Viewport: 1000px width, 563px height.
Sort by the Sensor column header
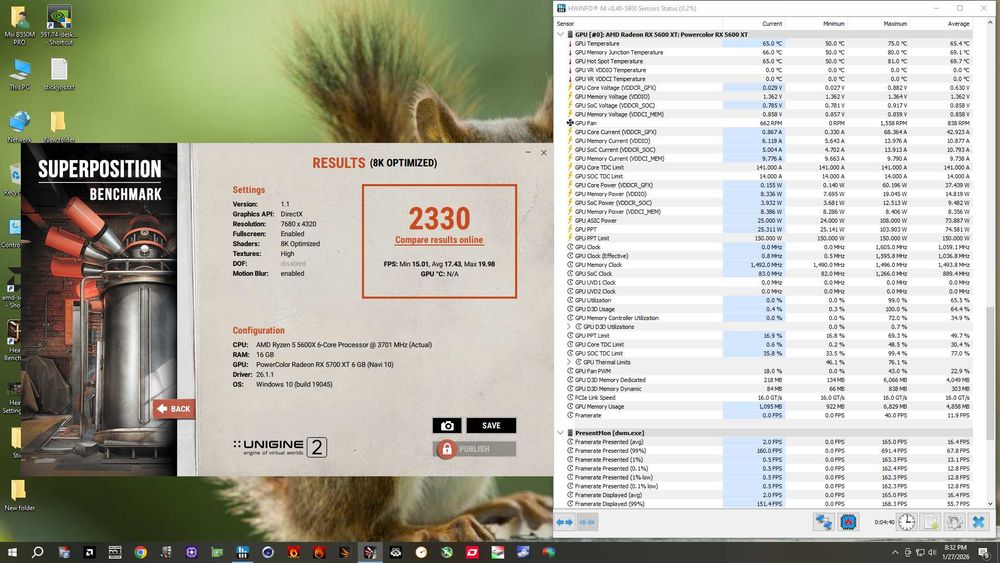pos(640,24)
